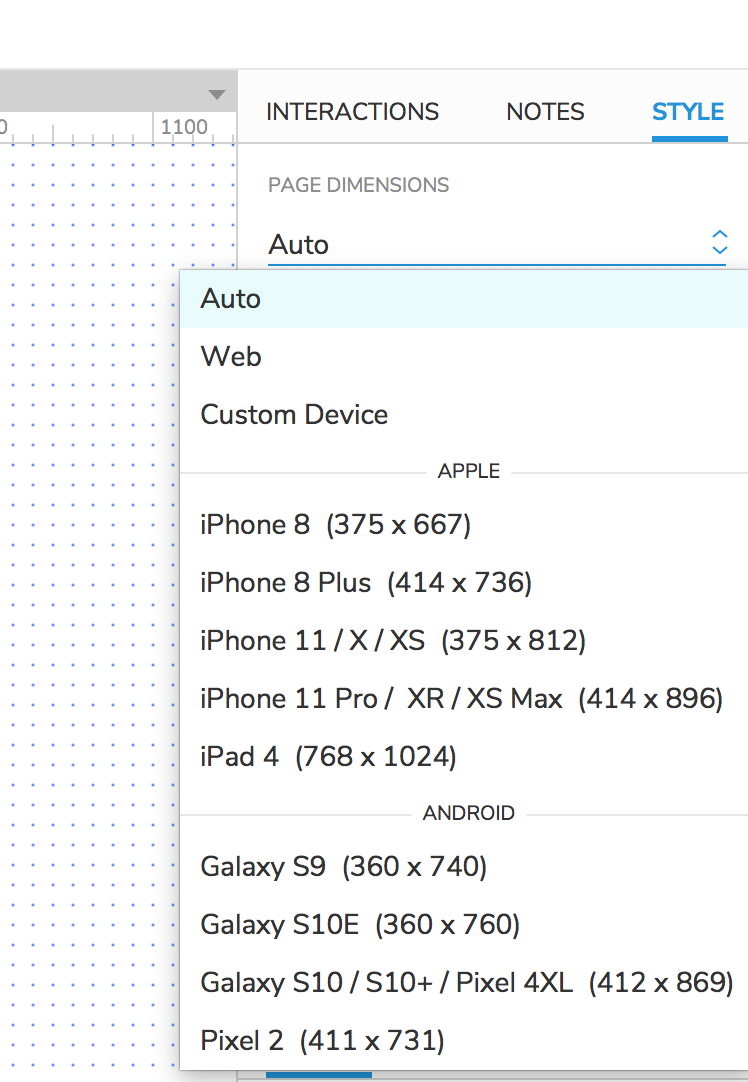Open the Notes tab
The height and width of the screenshot is (1082, 748).
[545, 112]
